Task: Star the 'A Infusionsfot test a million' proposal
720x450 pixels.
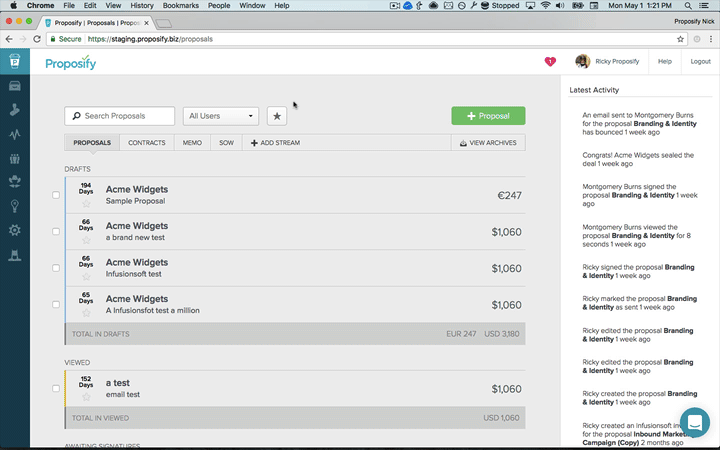Action: [x=86, y=313]
